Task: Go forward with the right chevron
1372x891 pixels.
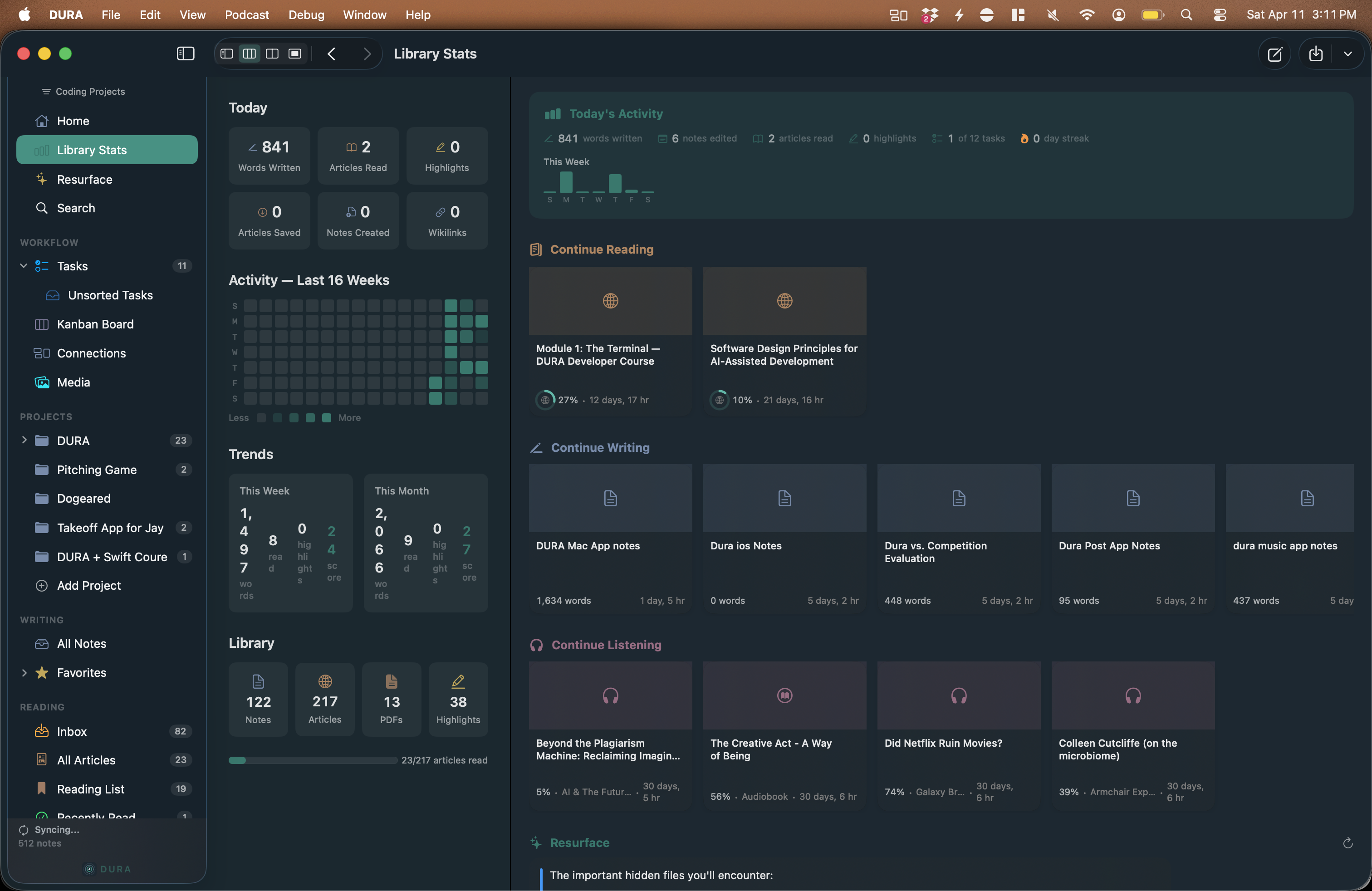Action: (367, 54)
